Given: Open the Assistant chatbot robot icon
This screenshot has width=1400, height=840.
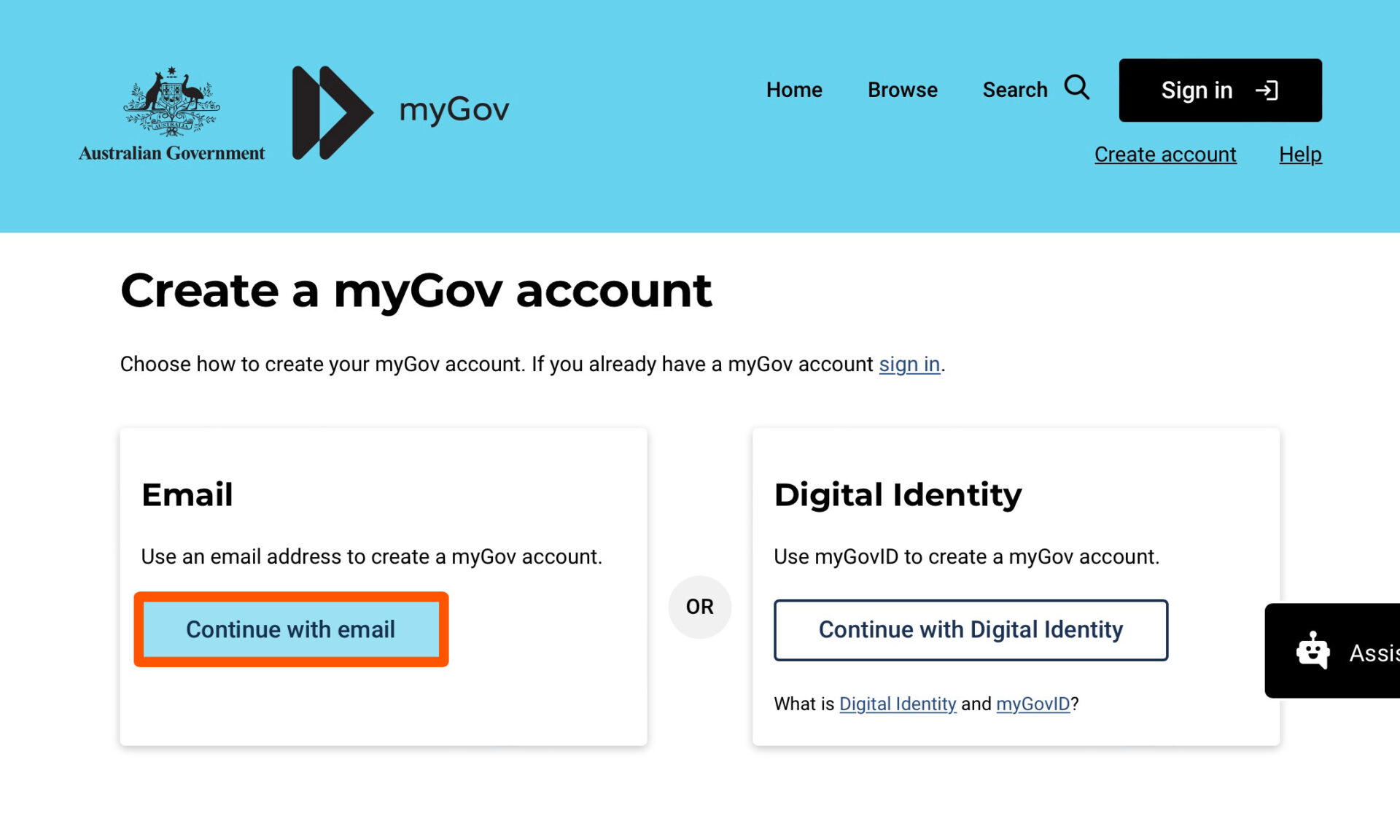Looking at the screenshot, I should coord(1312,649).
